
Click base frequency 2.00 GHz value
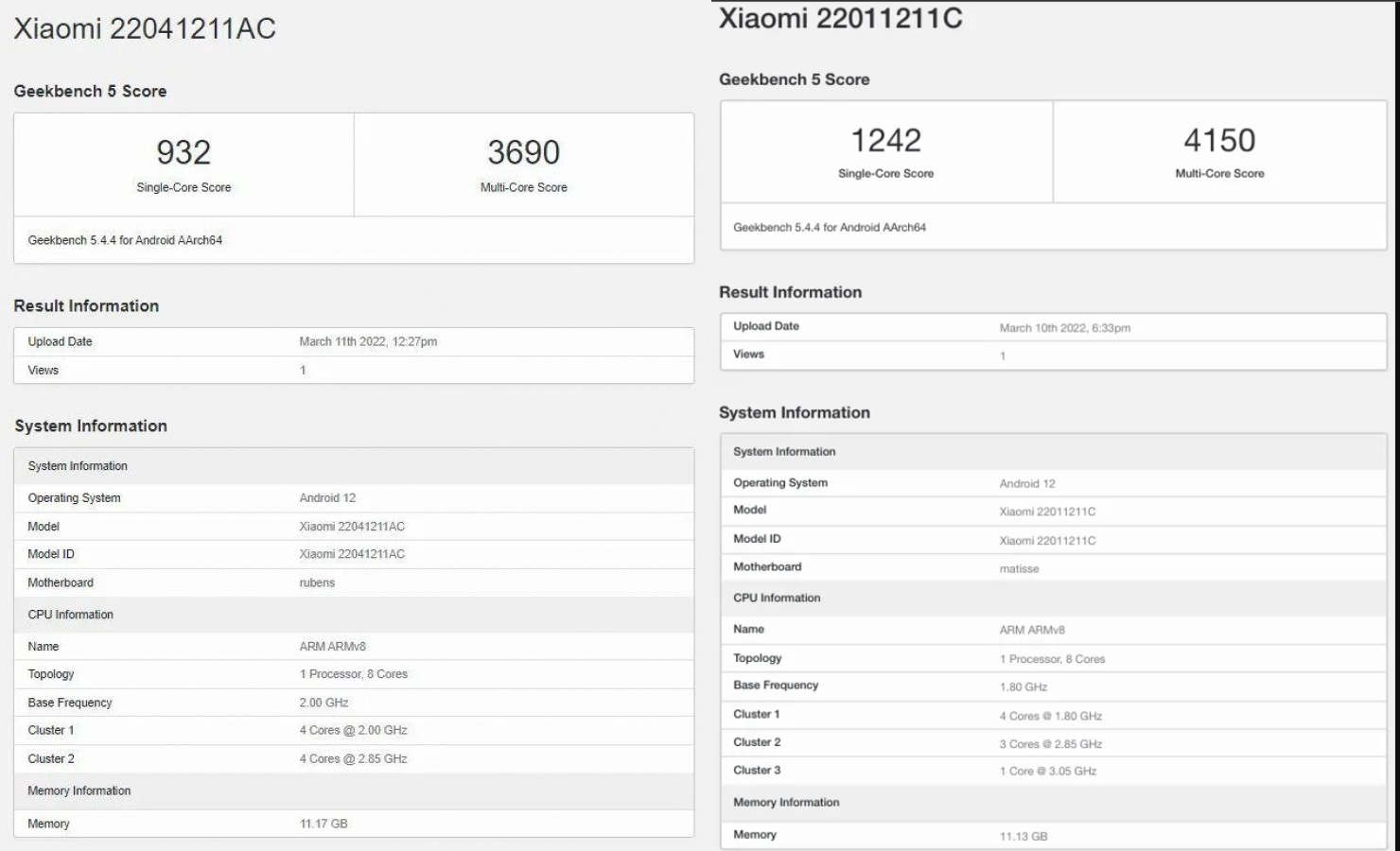324,703
